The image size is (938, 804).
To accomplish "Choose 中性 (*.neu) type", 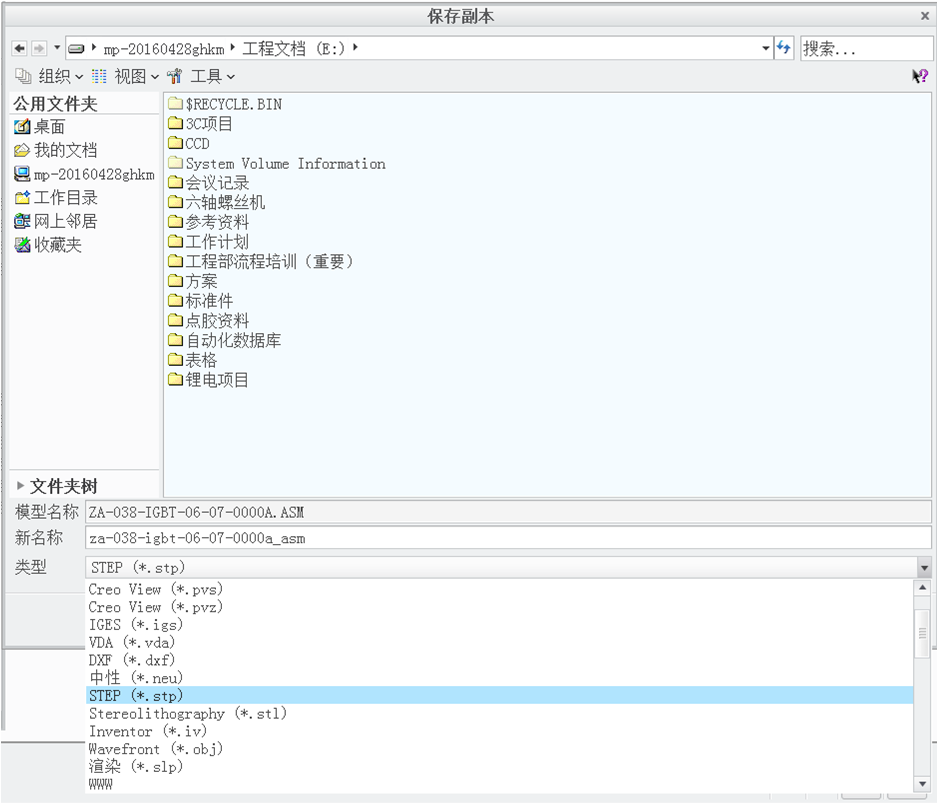I will click(x=500, y=678).
